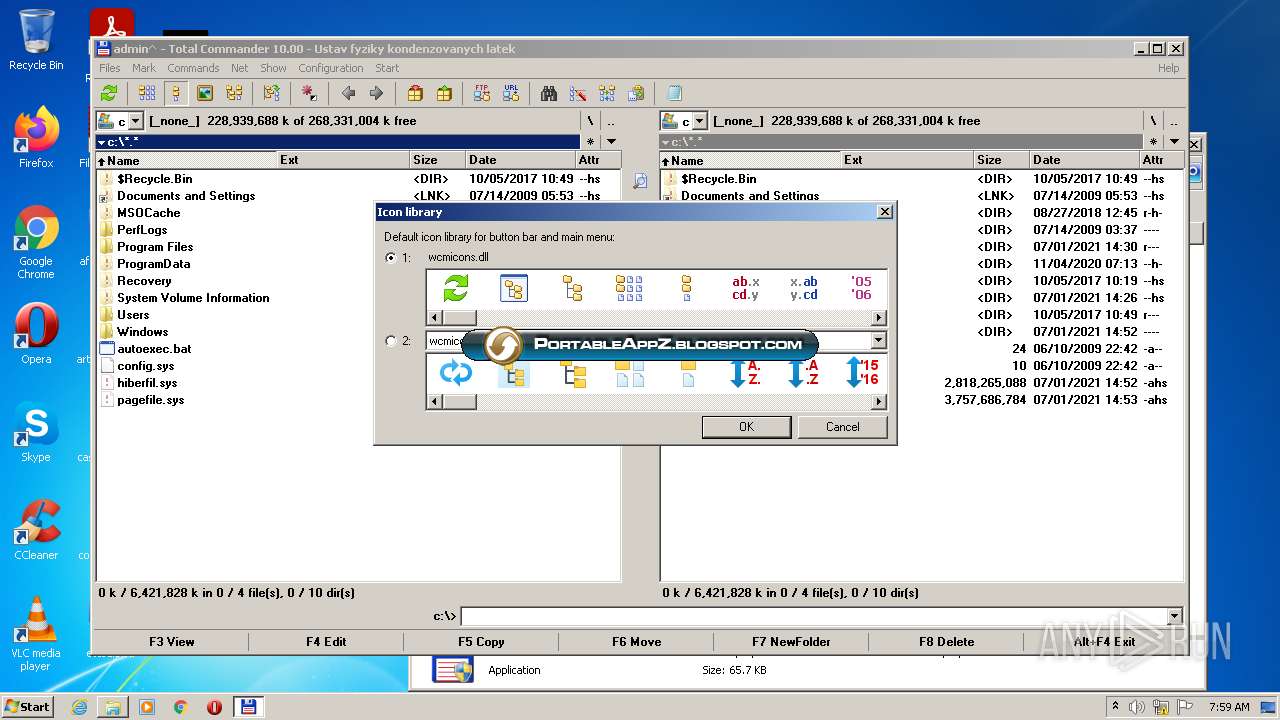Click the notepad icon in toolbar
1280x720 pixels.
coord(674,93)
